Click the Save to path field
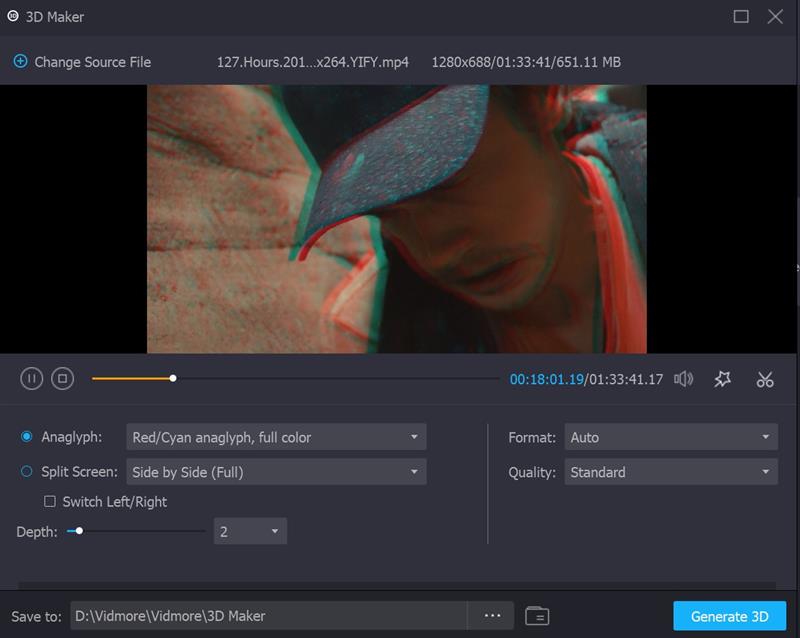 point(269,616)
